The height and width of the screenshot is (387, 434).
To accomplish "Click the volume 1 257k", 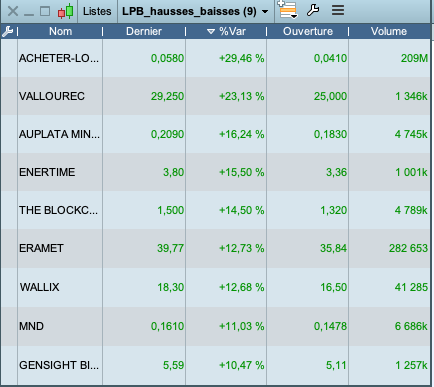I will 411,365.
